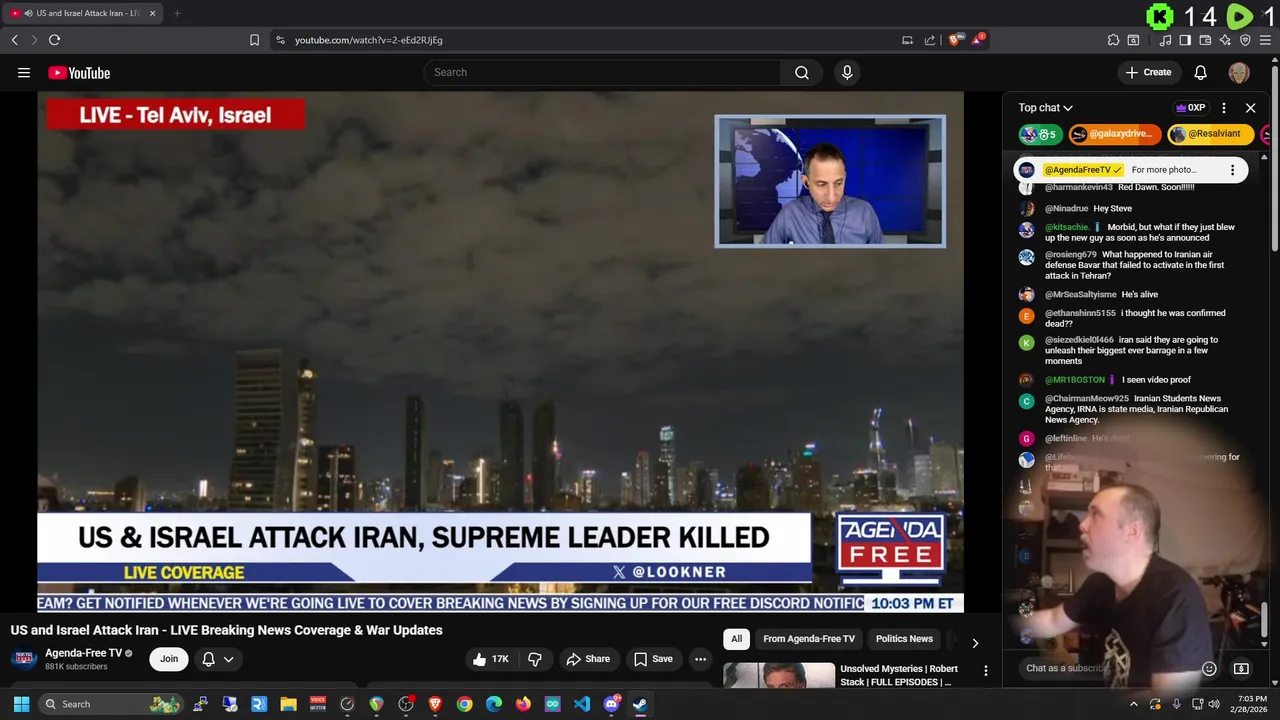Open @galaxydrive Super Chat chip
The image size is (1280, 720).
pyautogui.click(x=1115, y=134)
